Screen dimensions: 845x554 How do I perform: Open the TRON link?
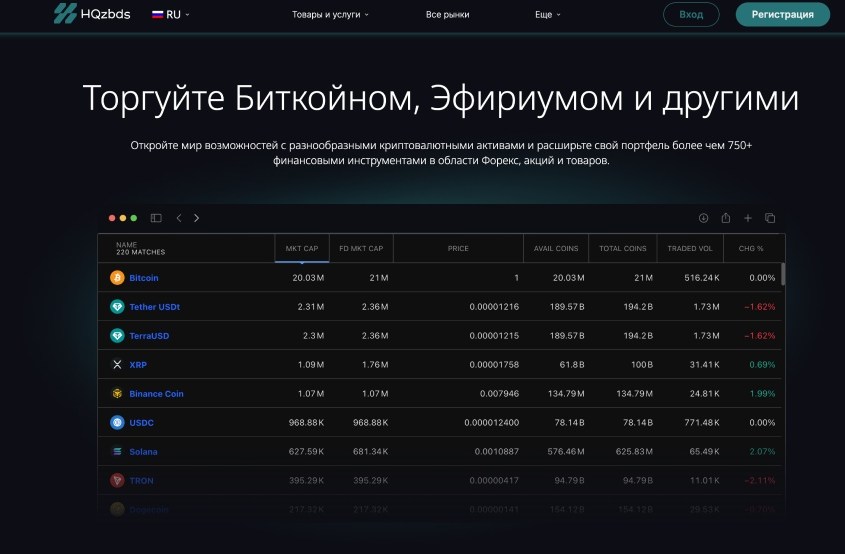[x=141, y=481]
